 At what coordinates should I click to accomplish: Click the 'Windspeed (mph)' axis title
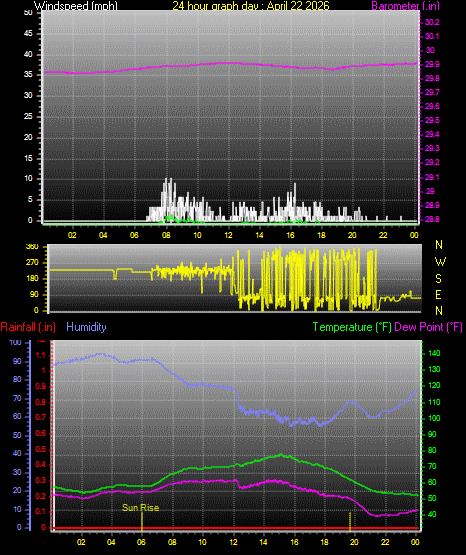point(76,6)
